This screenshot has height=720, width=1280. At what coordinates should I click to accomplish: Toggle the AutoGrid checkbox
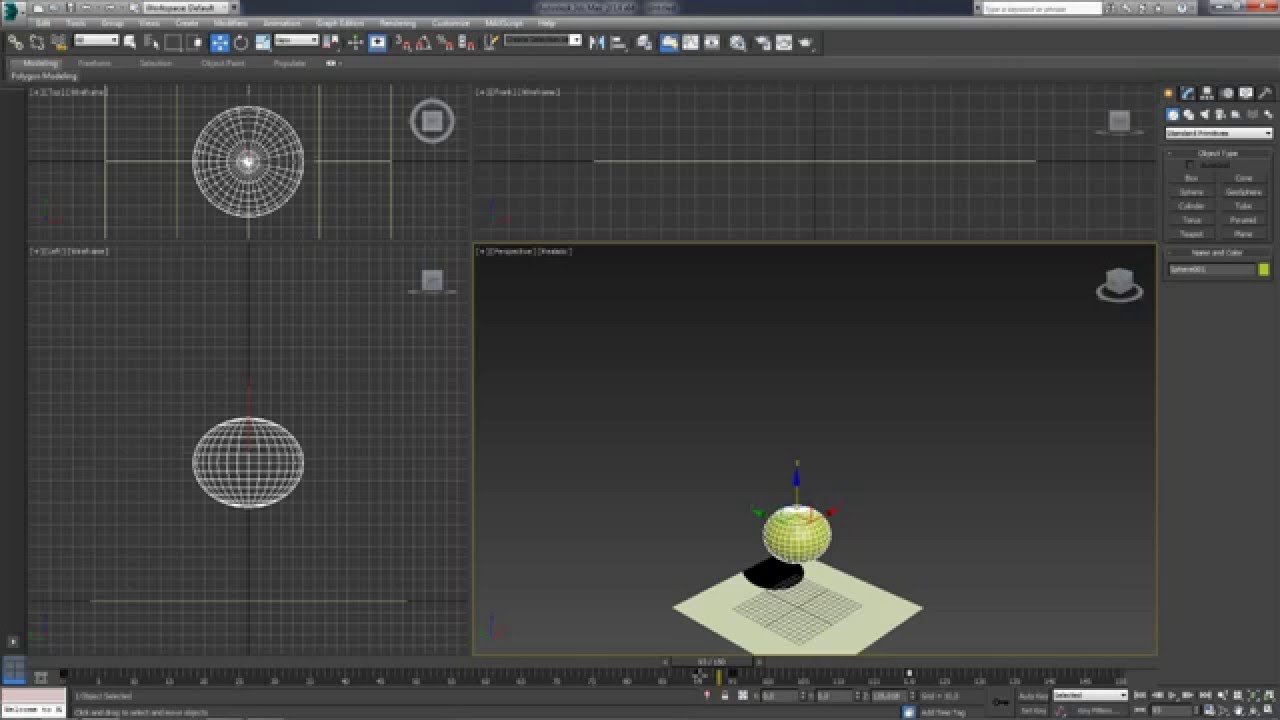pos(1190,165)
